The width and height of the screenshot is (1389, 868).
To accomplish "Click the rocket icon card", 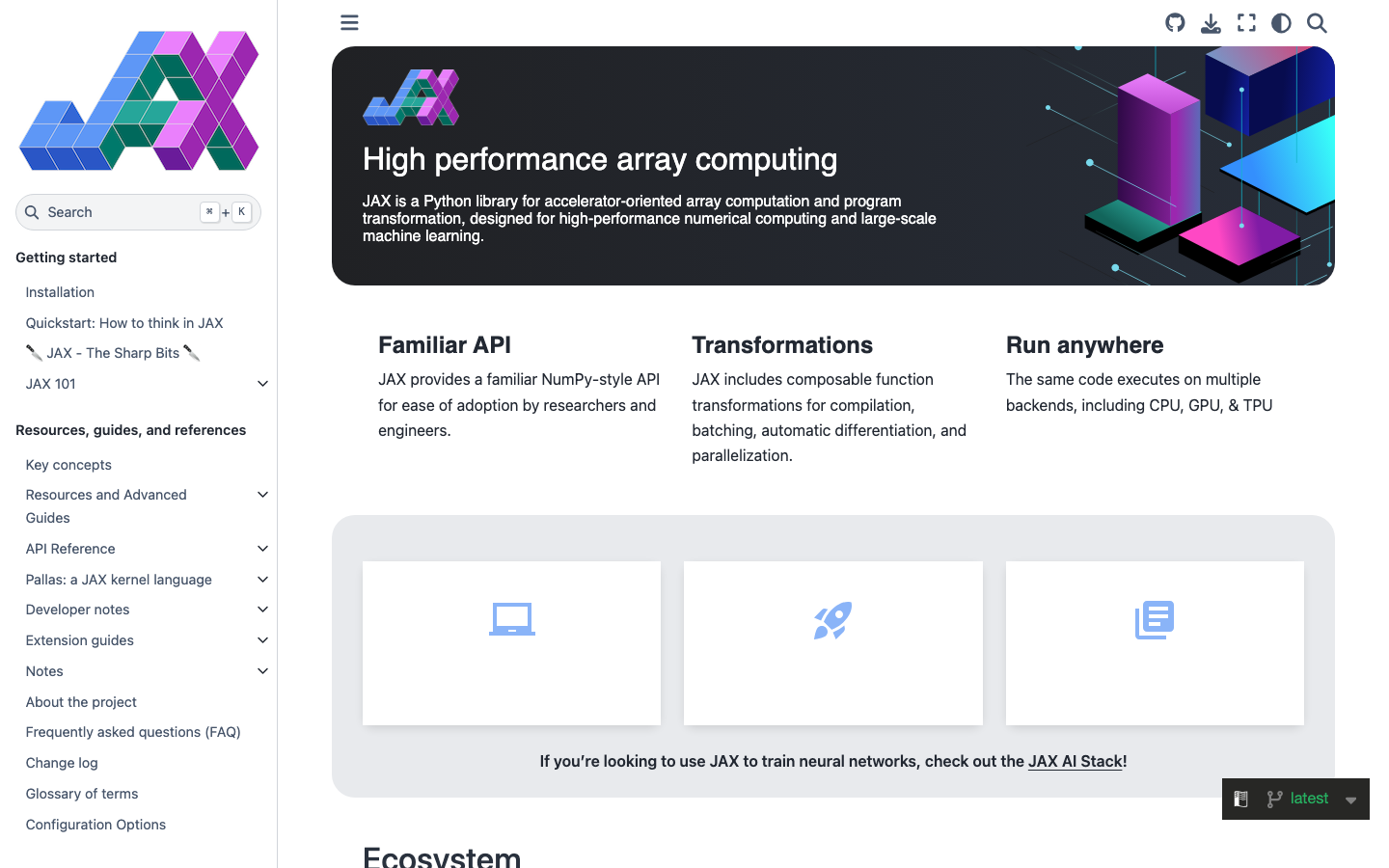I will pyautogui.click(x=833, y=643).
